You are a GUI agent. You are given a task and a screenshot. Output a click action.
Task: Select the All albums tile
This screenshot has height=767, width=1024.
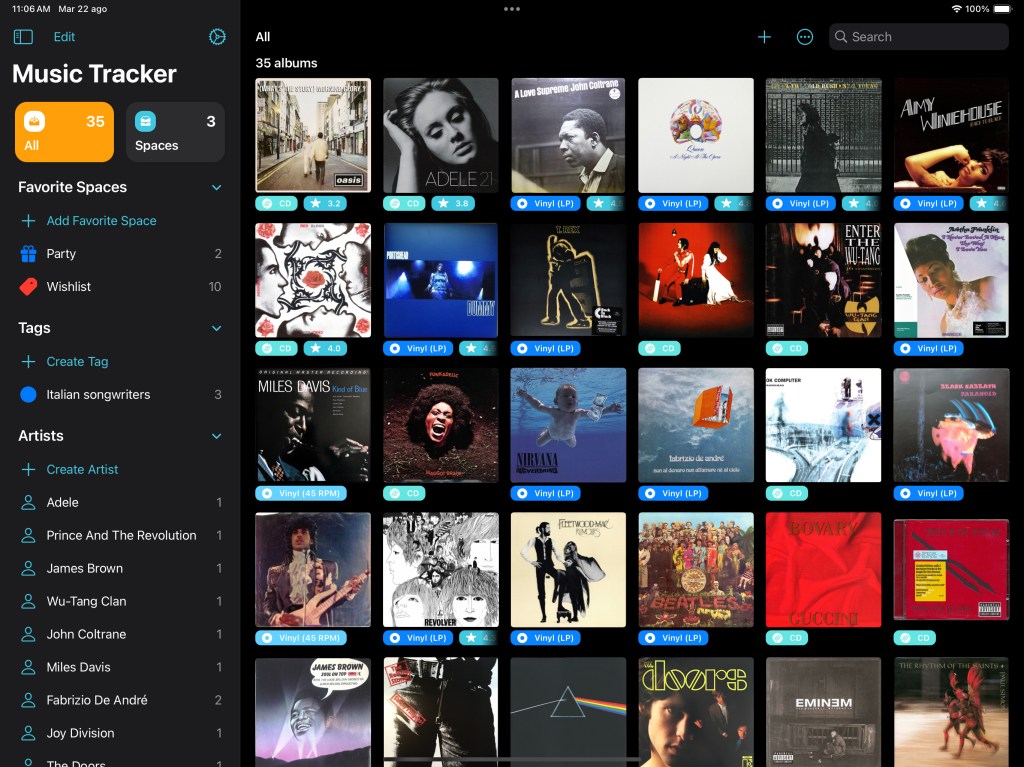click(64, 132)
